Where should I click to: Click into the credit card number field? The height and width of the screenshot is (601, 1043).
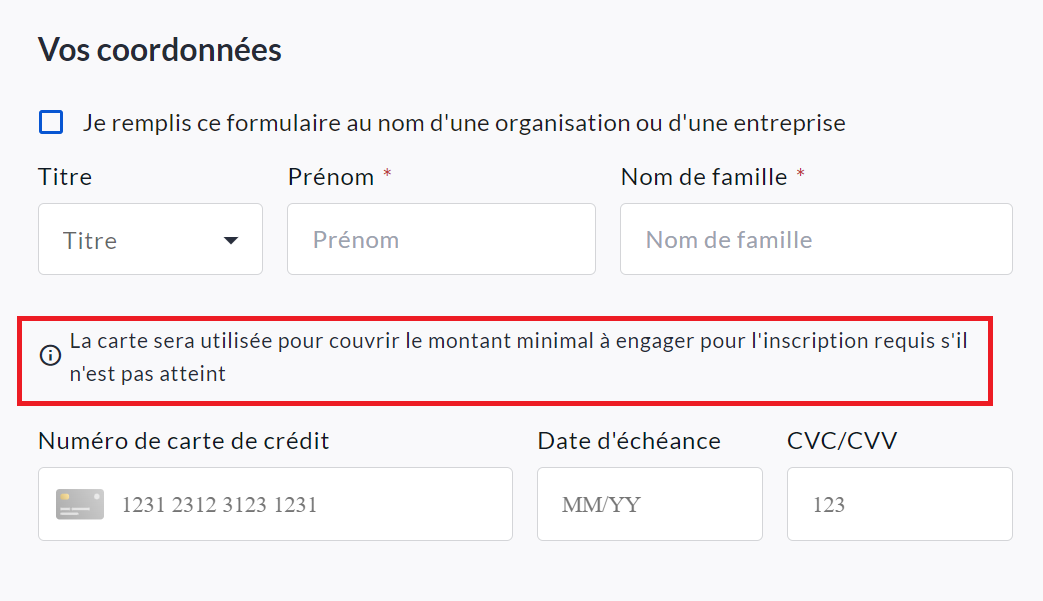(300, 504)
